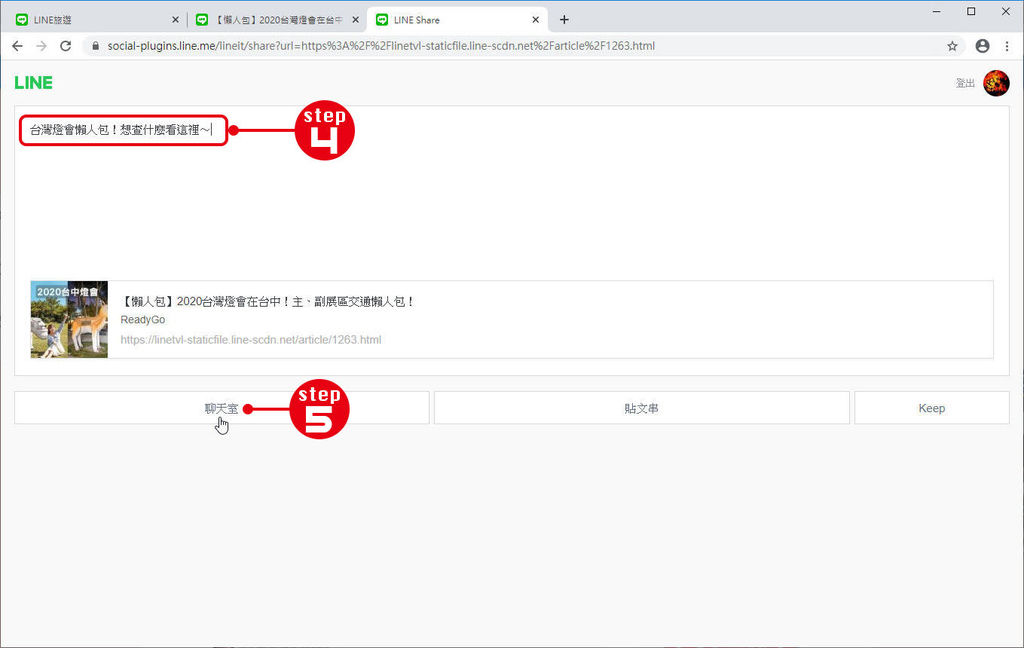The height and width of the screenshot is (648, 1024).
Task: Close the LINE旅遊 tab
Action: (x=175, y=20)
